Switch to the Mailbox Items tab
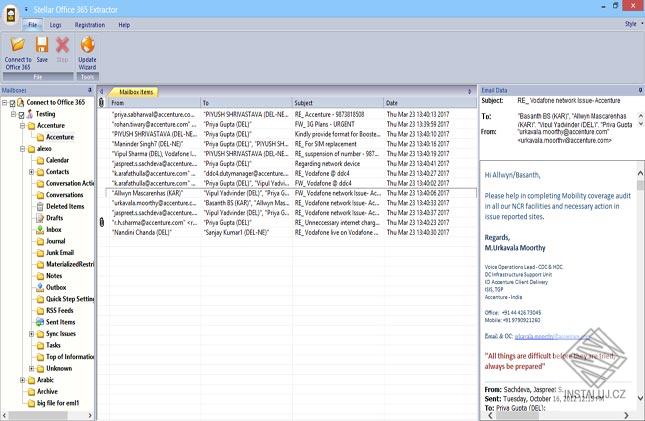 (x=135, y=92)
